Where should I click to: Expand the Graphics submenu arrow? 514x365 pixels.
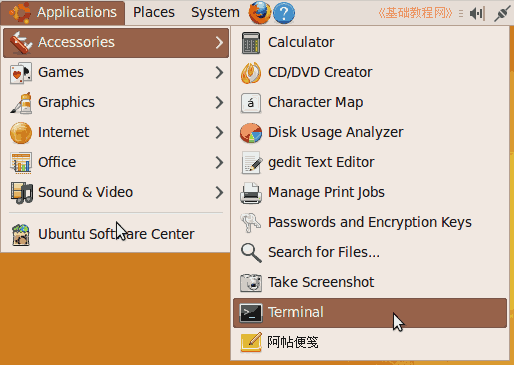pyautogui.click(x=219, y=102)
